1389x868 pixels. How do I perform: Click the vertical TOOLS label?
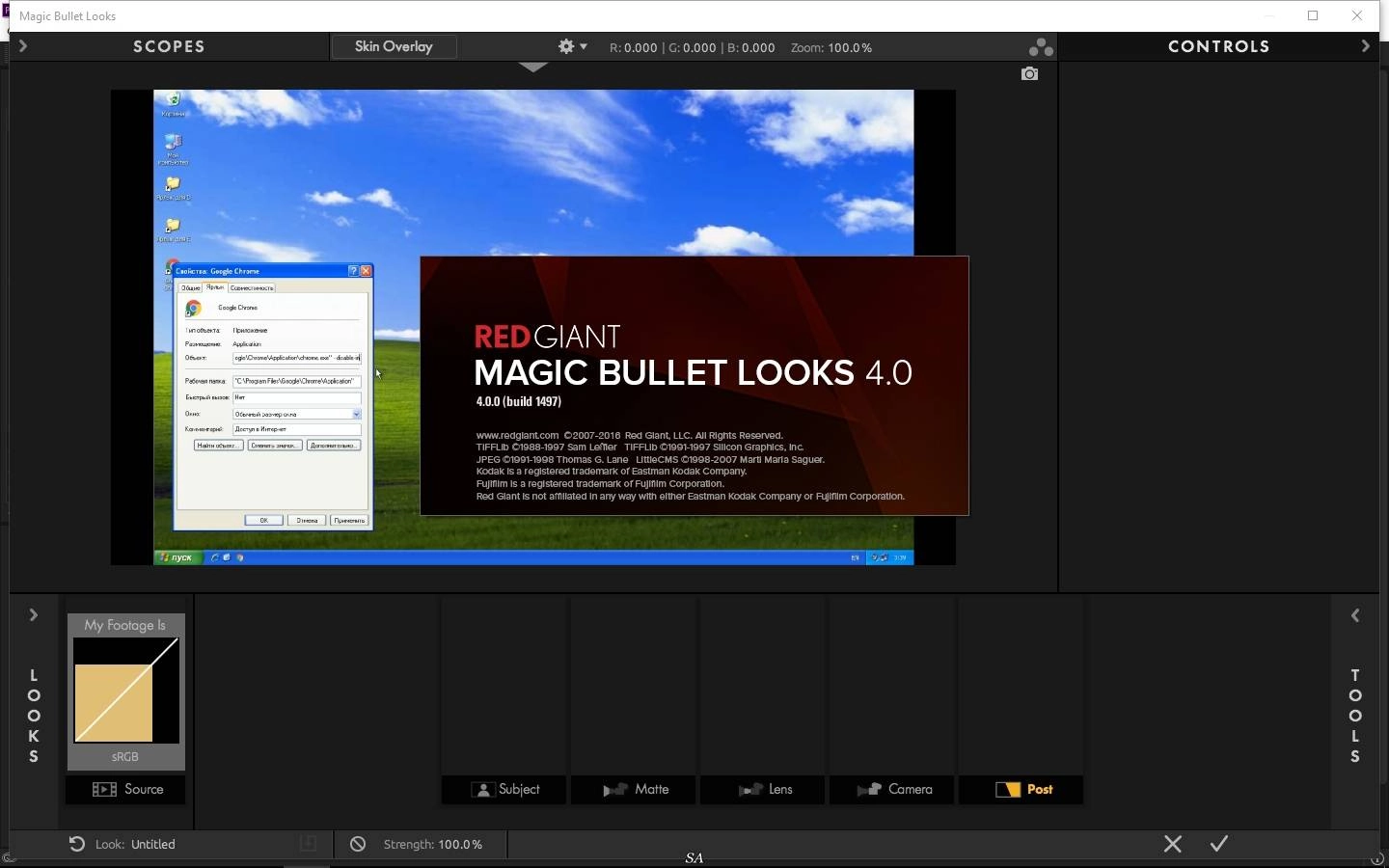(1355, 716)
